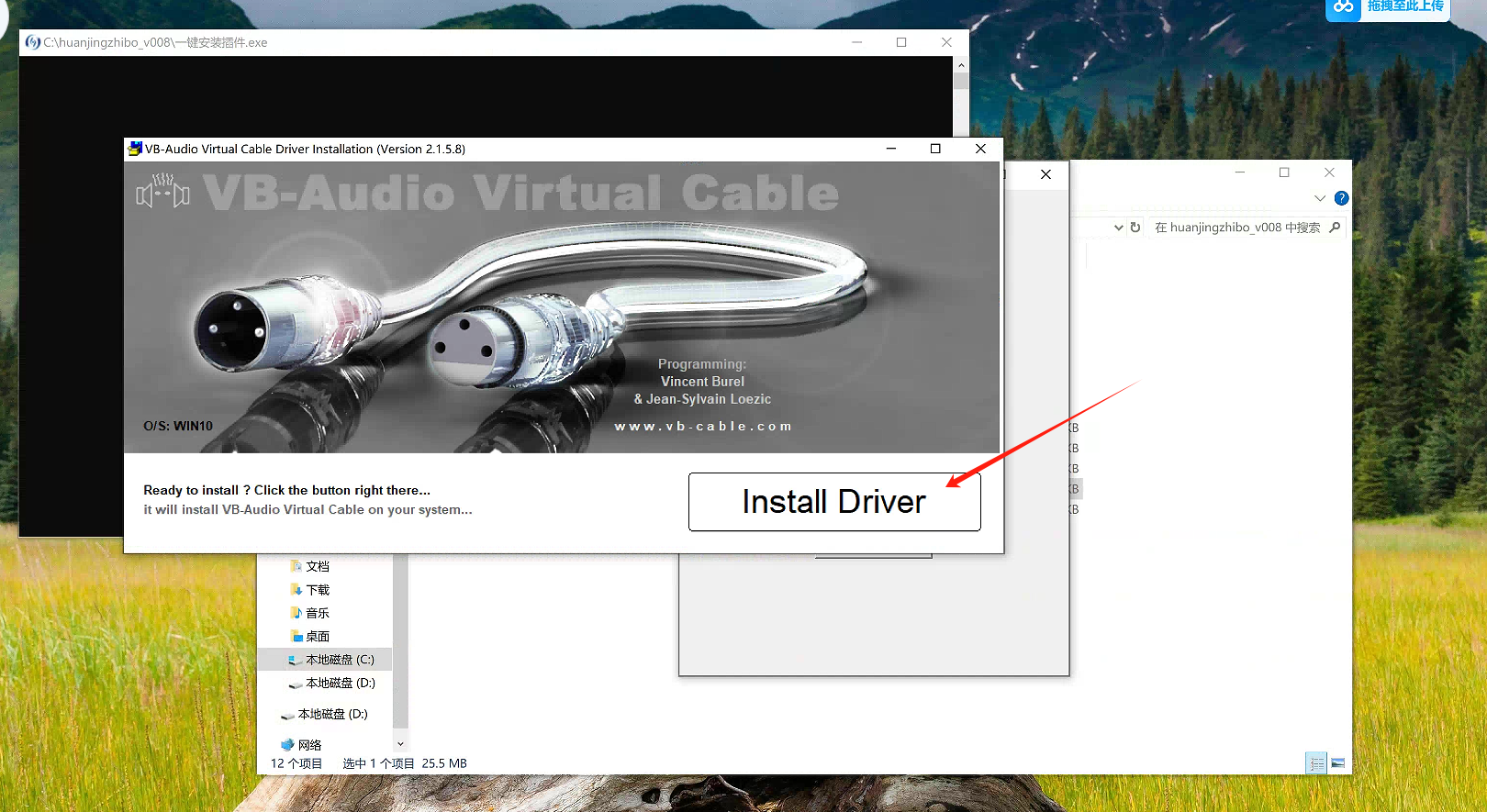Screen dimensions: 1487x812
Task: Expand the Explorer ribbon chevron
Action: [x=1320, y=198]
